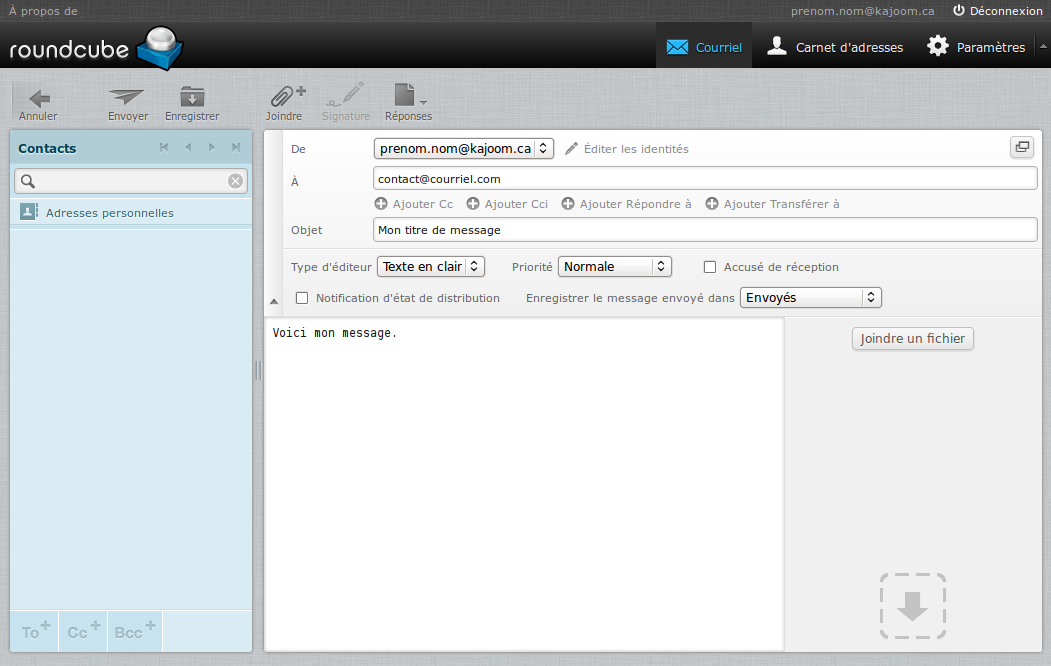Open compose in a new window
1051x666 pixels.
click(1022, 147)
